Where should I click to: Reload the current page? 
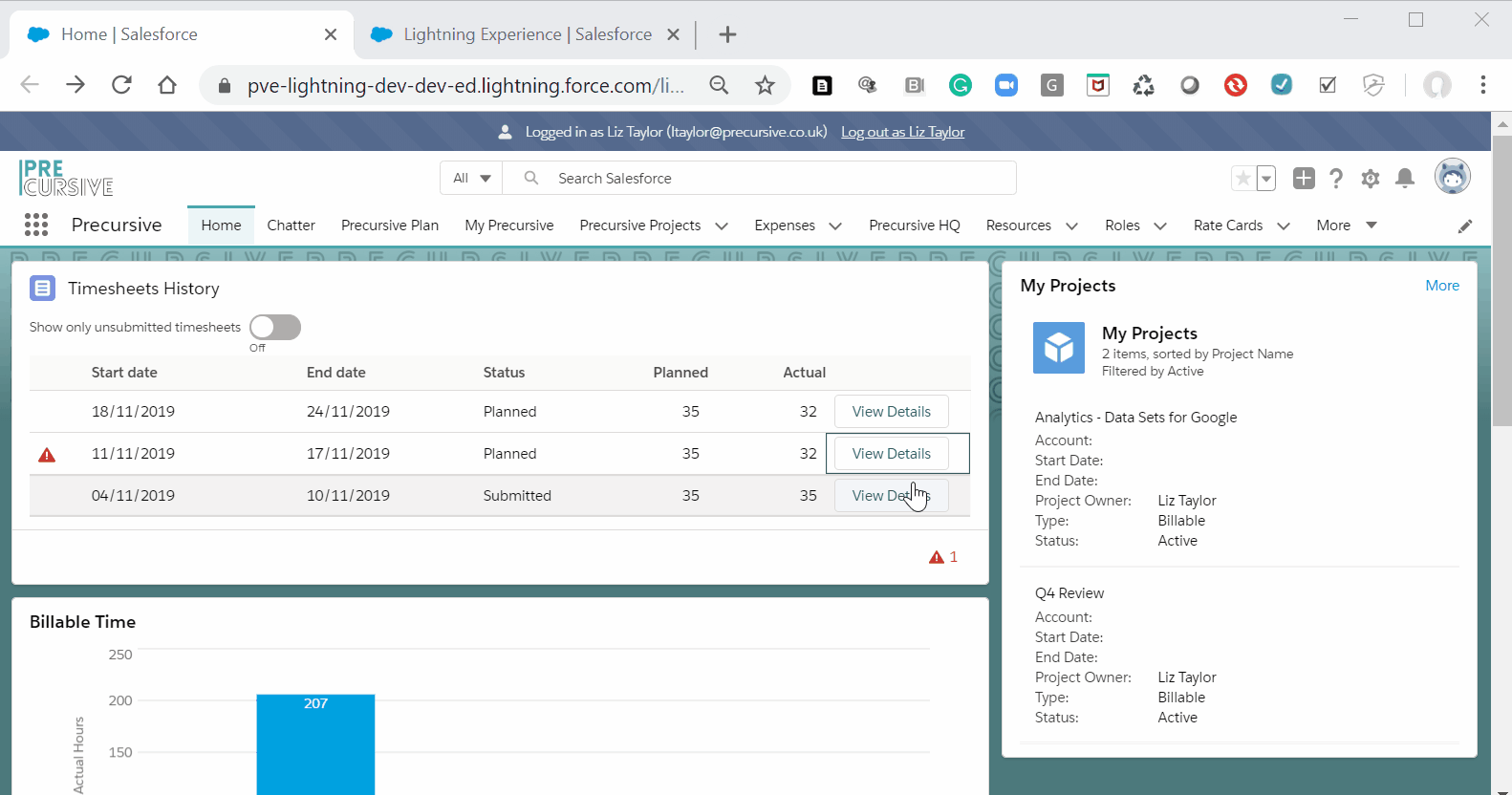click(121, 85)
